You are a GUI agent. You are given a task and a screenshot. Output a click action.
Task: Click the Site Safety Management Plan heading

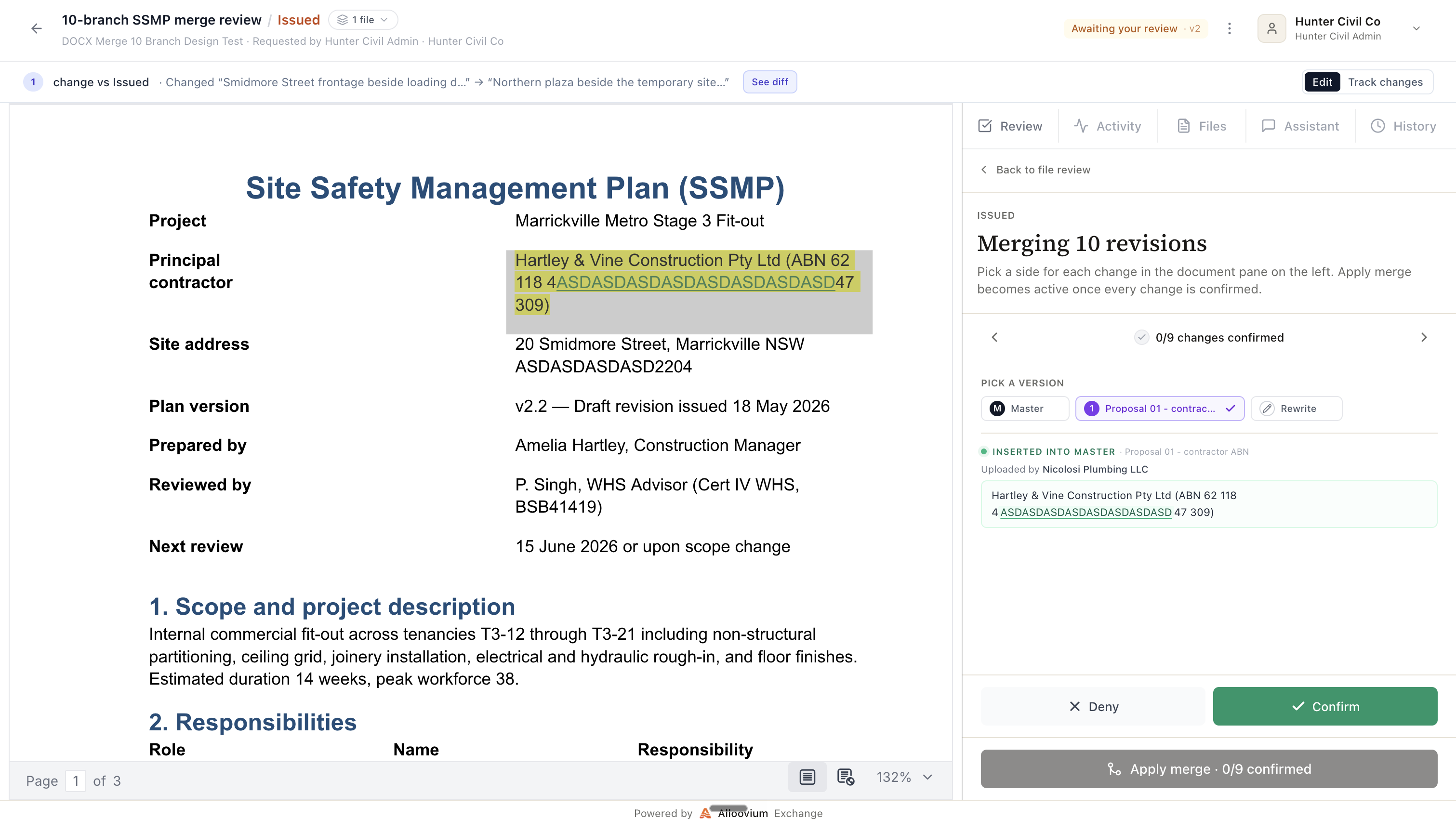(x=515, y=188)
